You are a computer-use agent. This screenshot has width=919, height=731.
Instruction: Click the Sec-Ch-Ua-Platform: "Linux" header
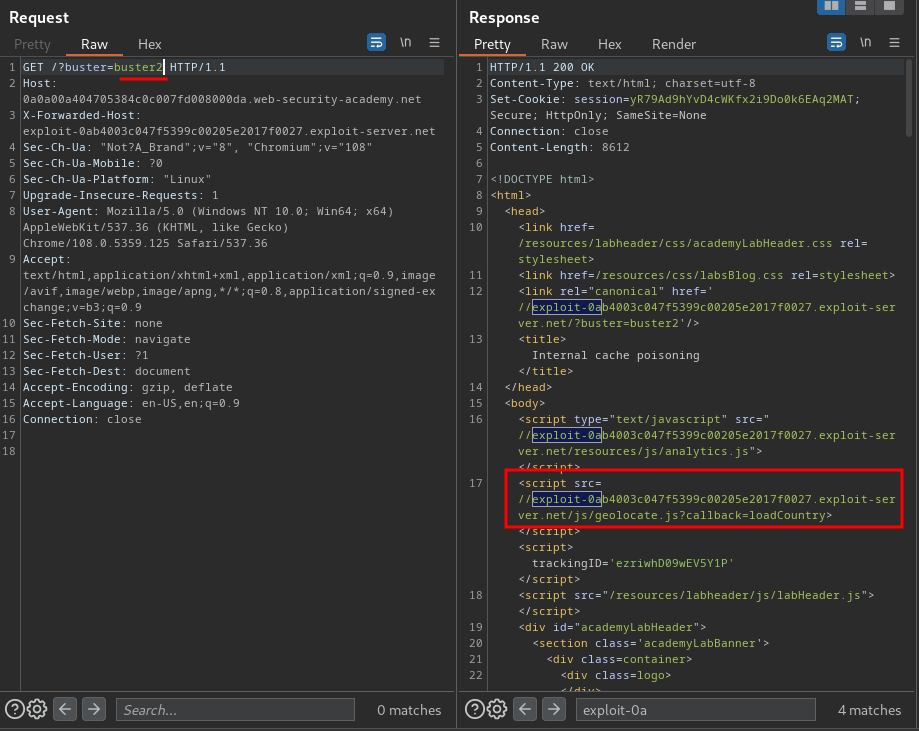[x=117, y=179]
